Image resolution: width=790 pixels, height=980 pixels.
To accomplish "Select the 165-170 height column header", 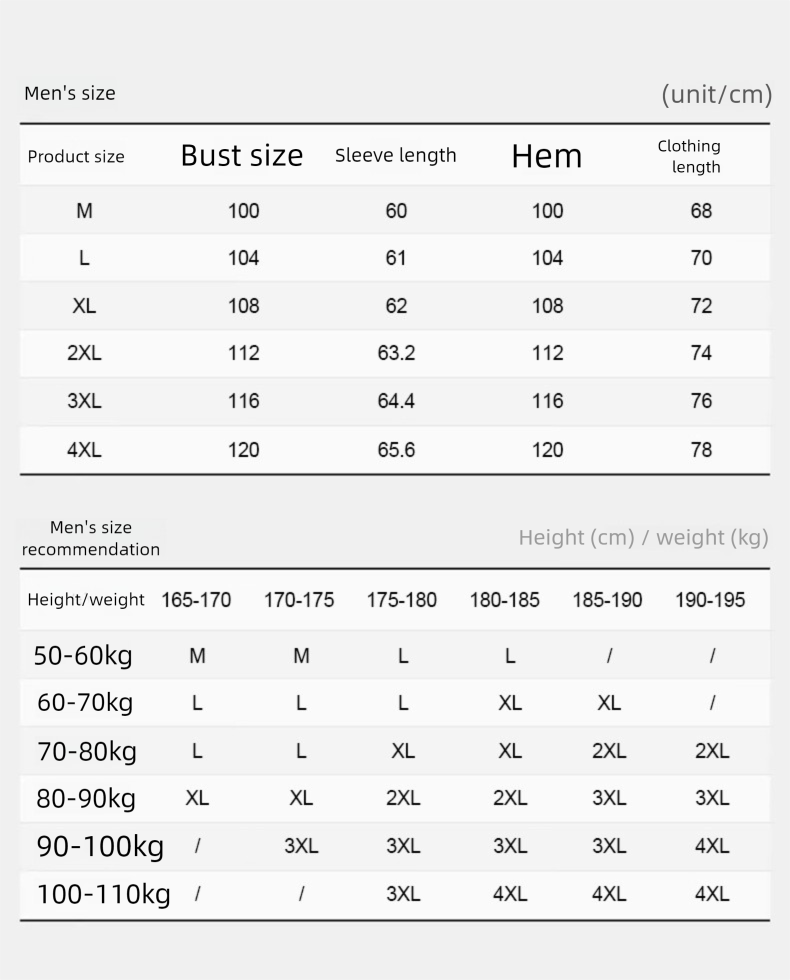I will 196,600.
